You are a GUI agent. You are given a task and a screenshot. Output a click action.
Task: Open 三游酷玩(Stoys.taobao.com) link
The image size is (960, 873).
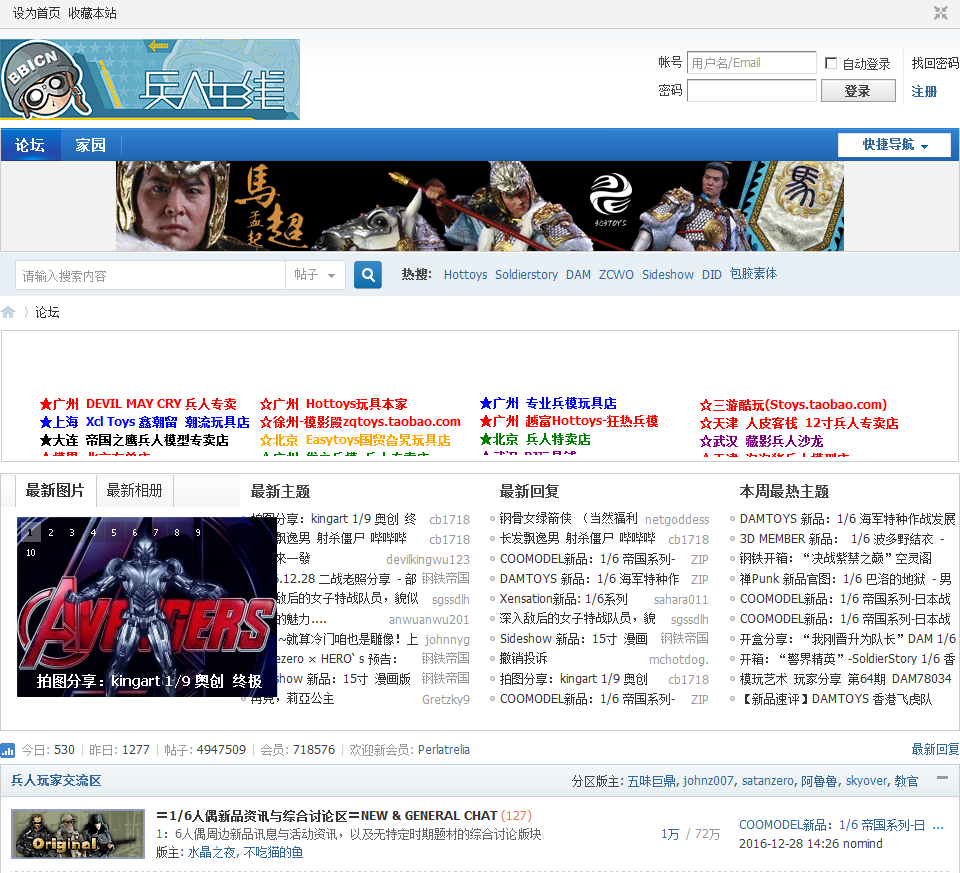(793, 405)
